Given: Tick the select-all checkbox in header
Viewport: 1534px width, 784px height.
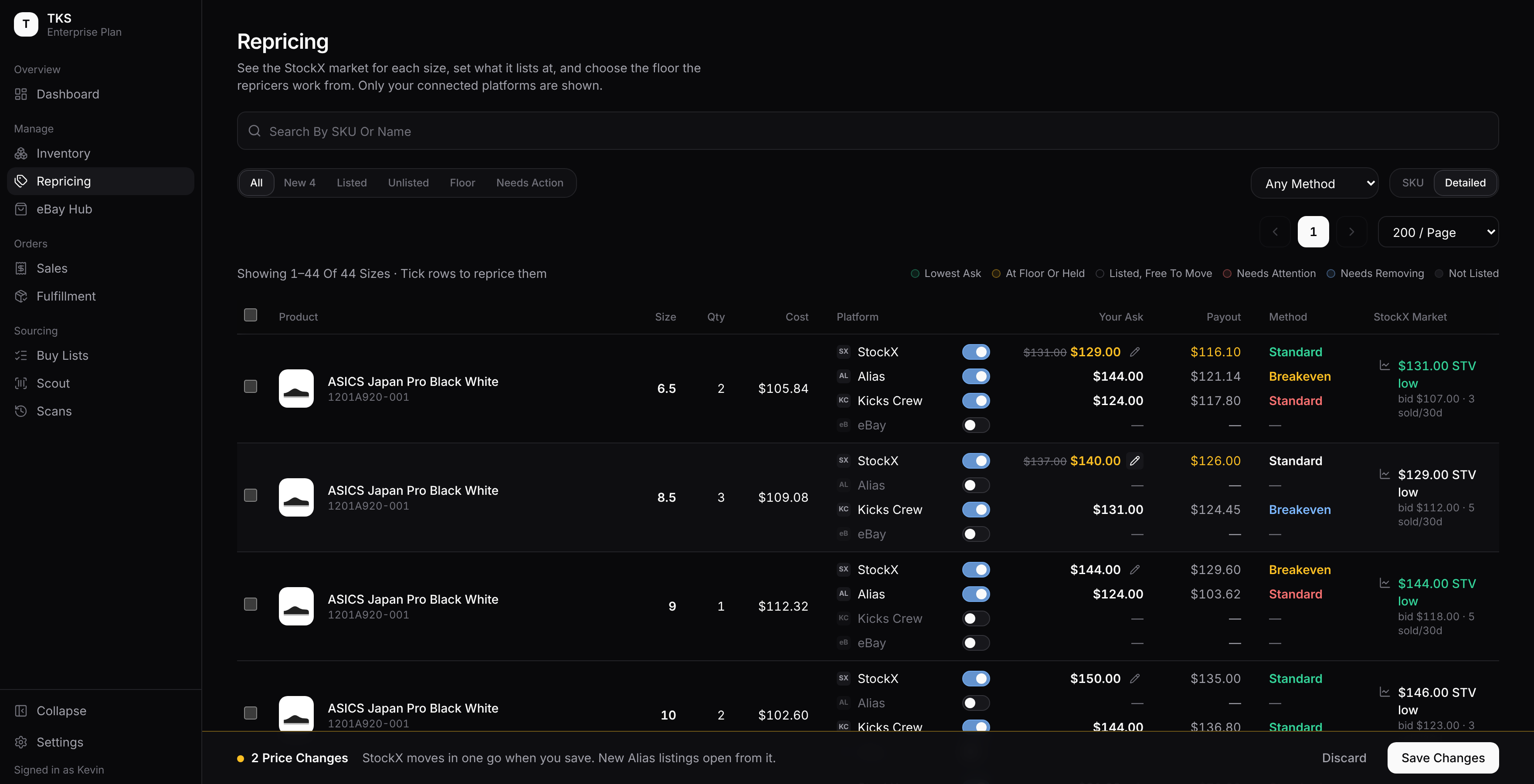Looking at the screenshot, I should (251, 315).
